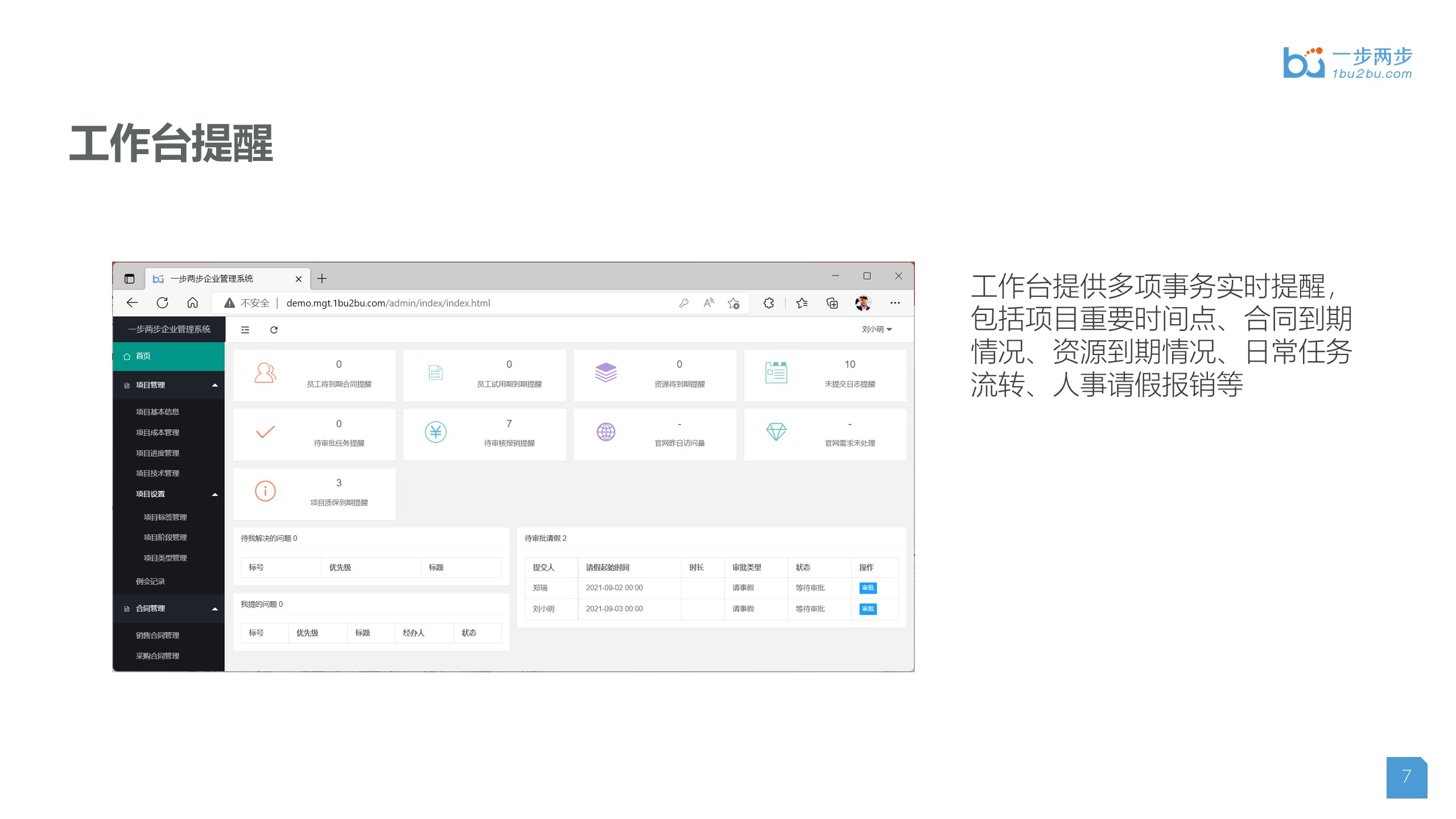This screenshot has height=819, width=1456.
Task: Click the browser profile avatar
Action: [863, 303]
